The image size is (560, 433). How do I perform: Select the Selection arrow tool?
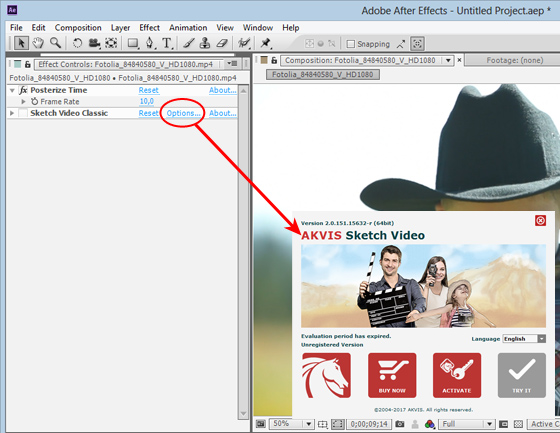[x=21, y=43]
